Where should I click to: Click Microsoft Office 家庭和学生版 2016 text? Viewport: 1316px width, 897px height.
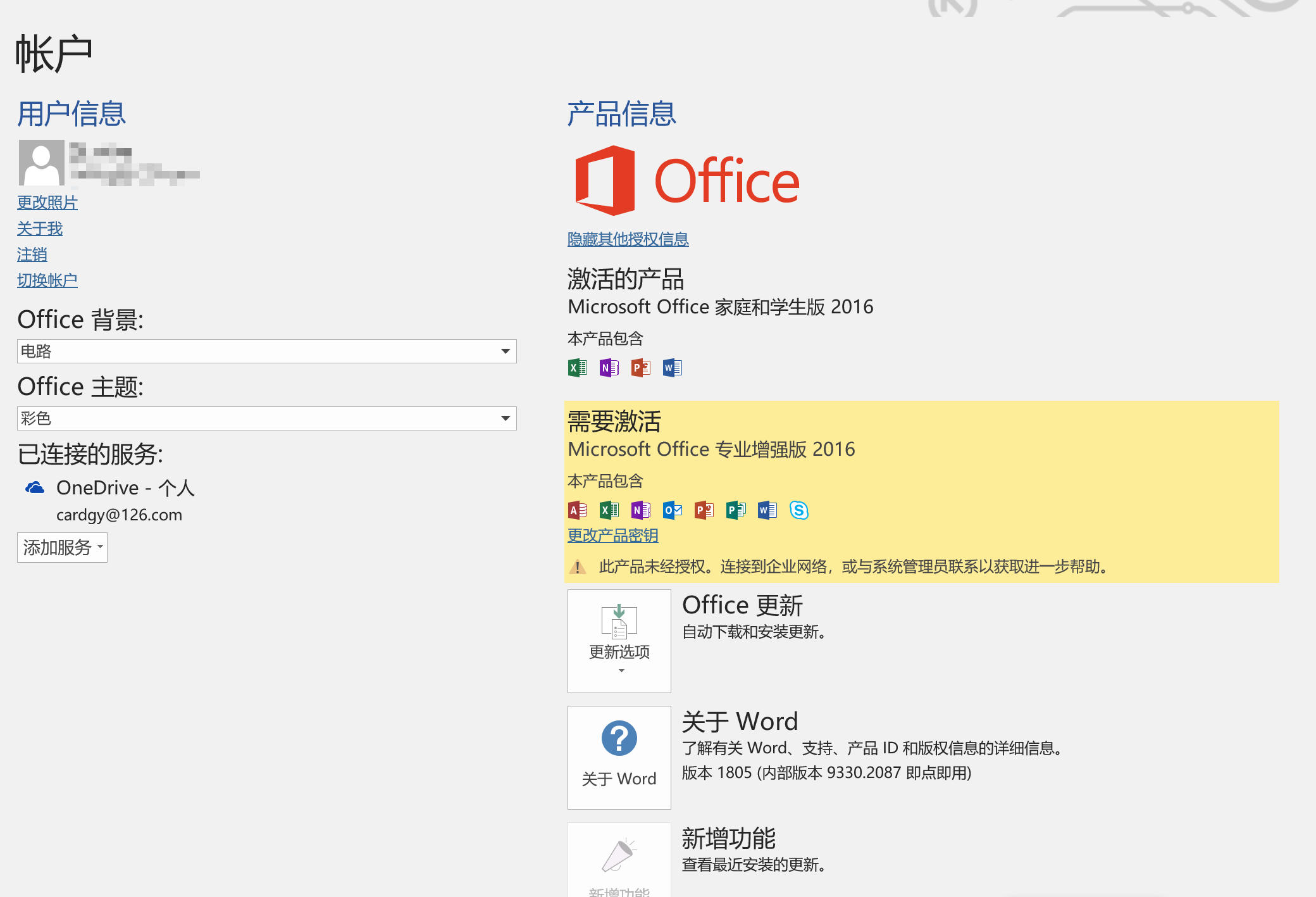coord(721,307)
